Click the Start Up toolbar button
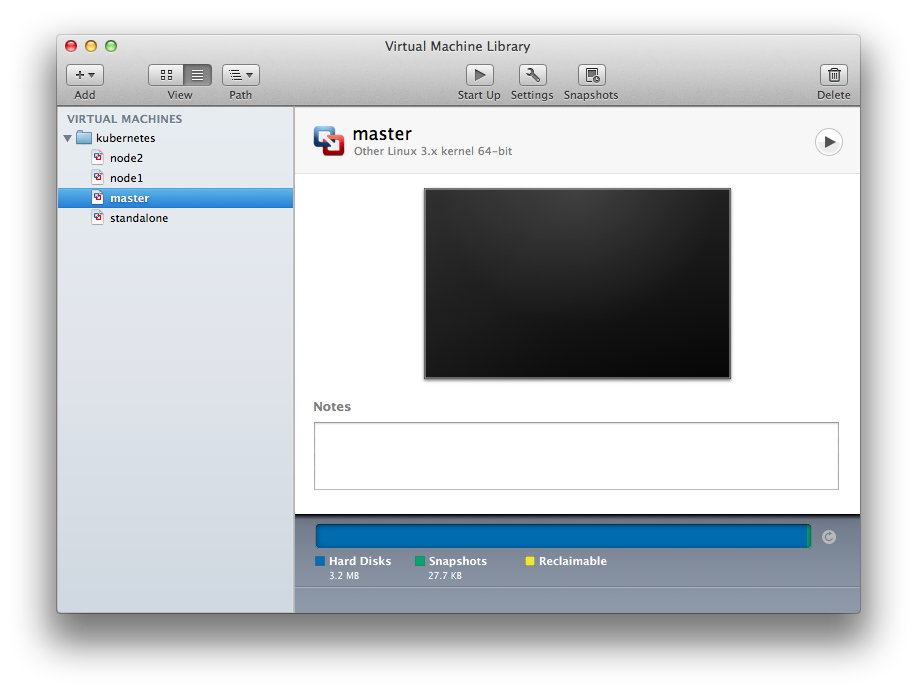This screenshot has height=692, width=917. (480, 75)
